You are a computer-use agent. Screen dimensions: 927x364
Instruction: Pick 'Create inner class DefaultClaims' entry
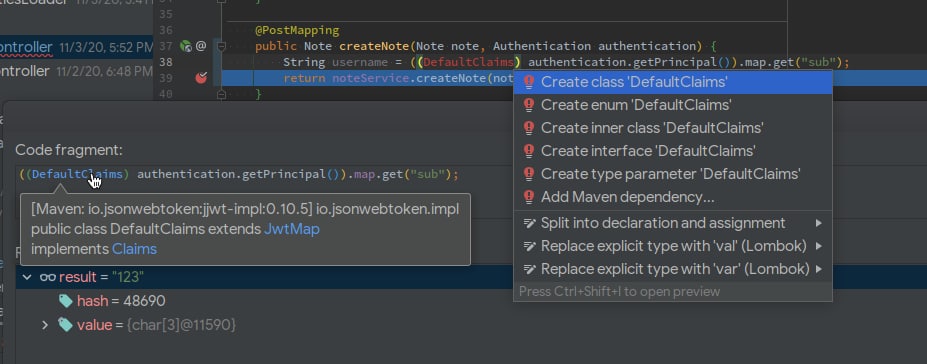pos(673,128)
